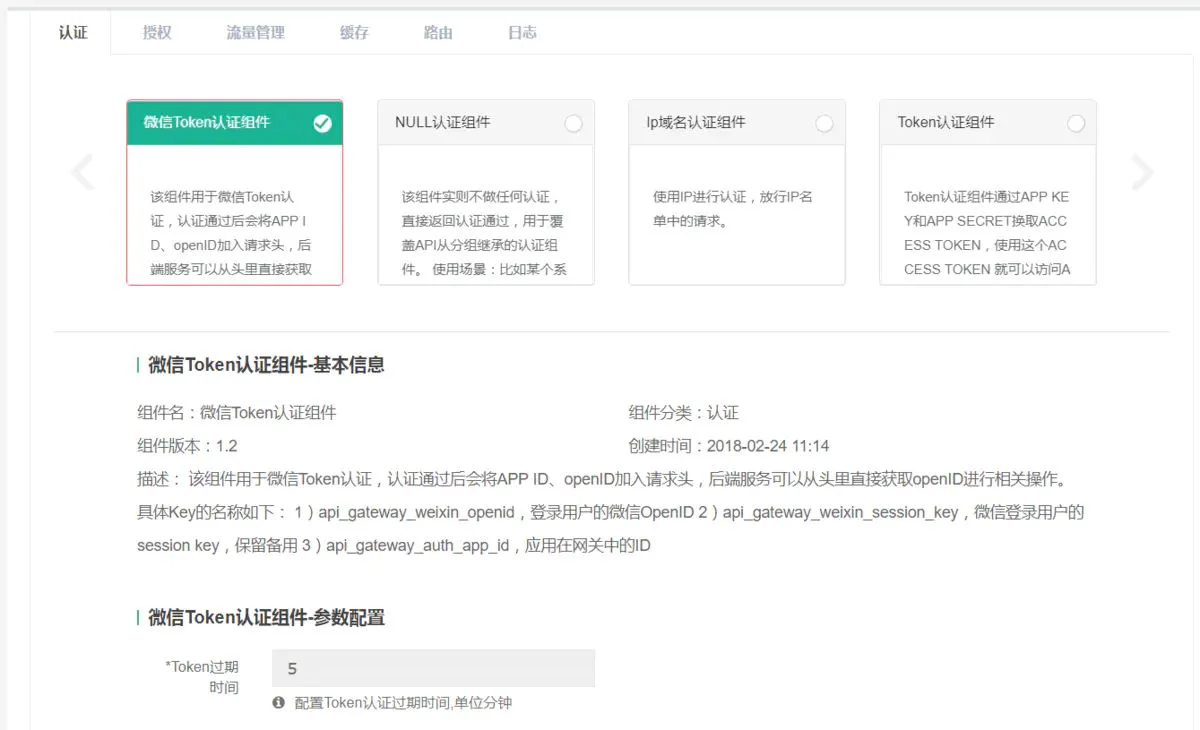
Task: Click the api_gateway_auth_app_id key text
Action: 419,545
